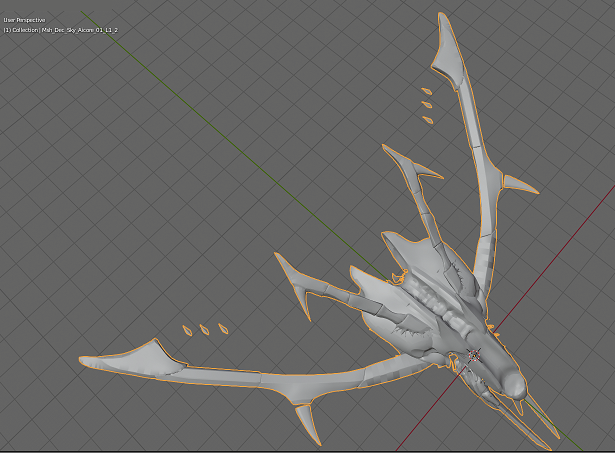This screenshot has height=453, width=615.
Task: Select the long left wing blade mesh
Action: pyautogui.click(x=251, y=378)
